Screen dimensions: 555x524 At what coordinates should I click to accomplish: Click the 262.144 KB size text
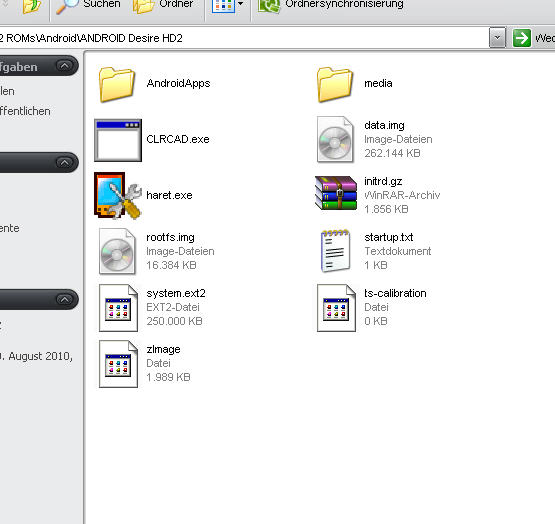392,153
